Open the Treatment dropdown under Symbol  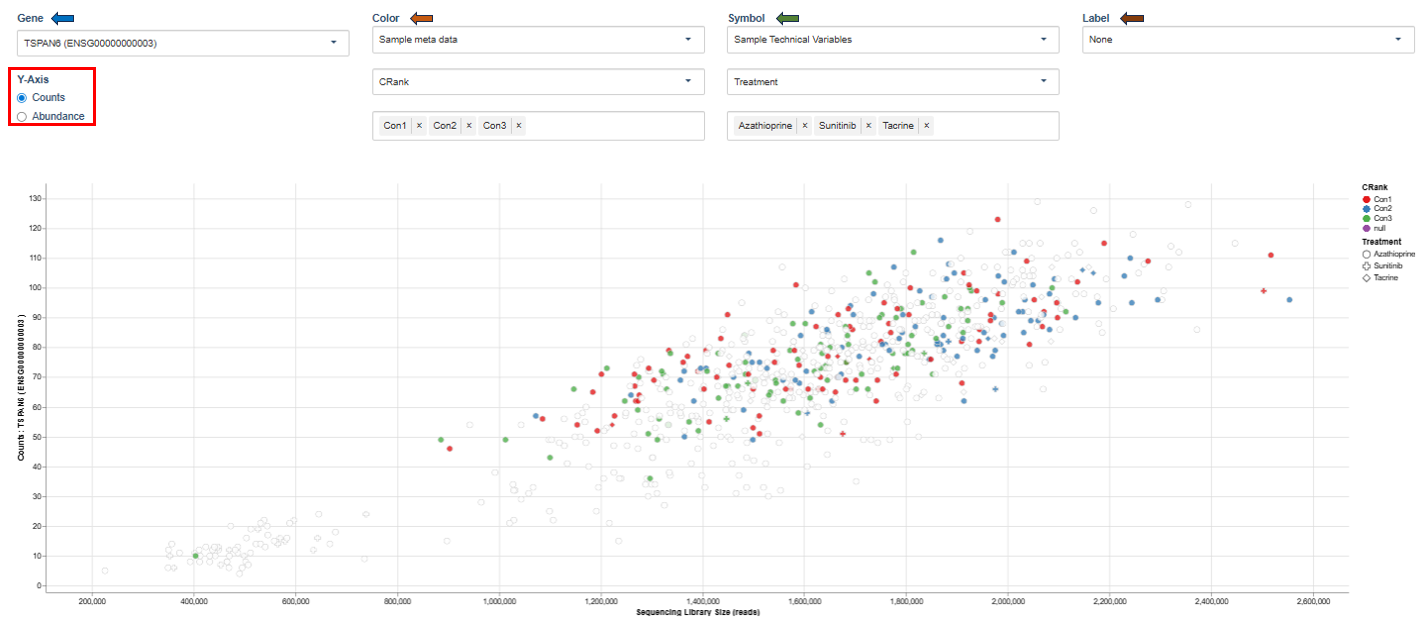pyautogui.click(x=890, y=81)
